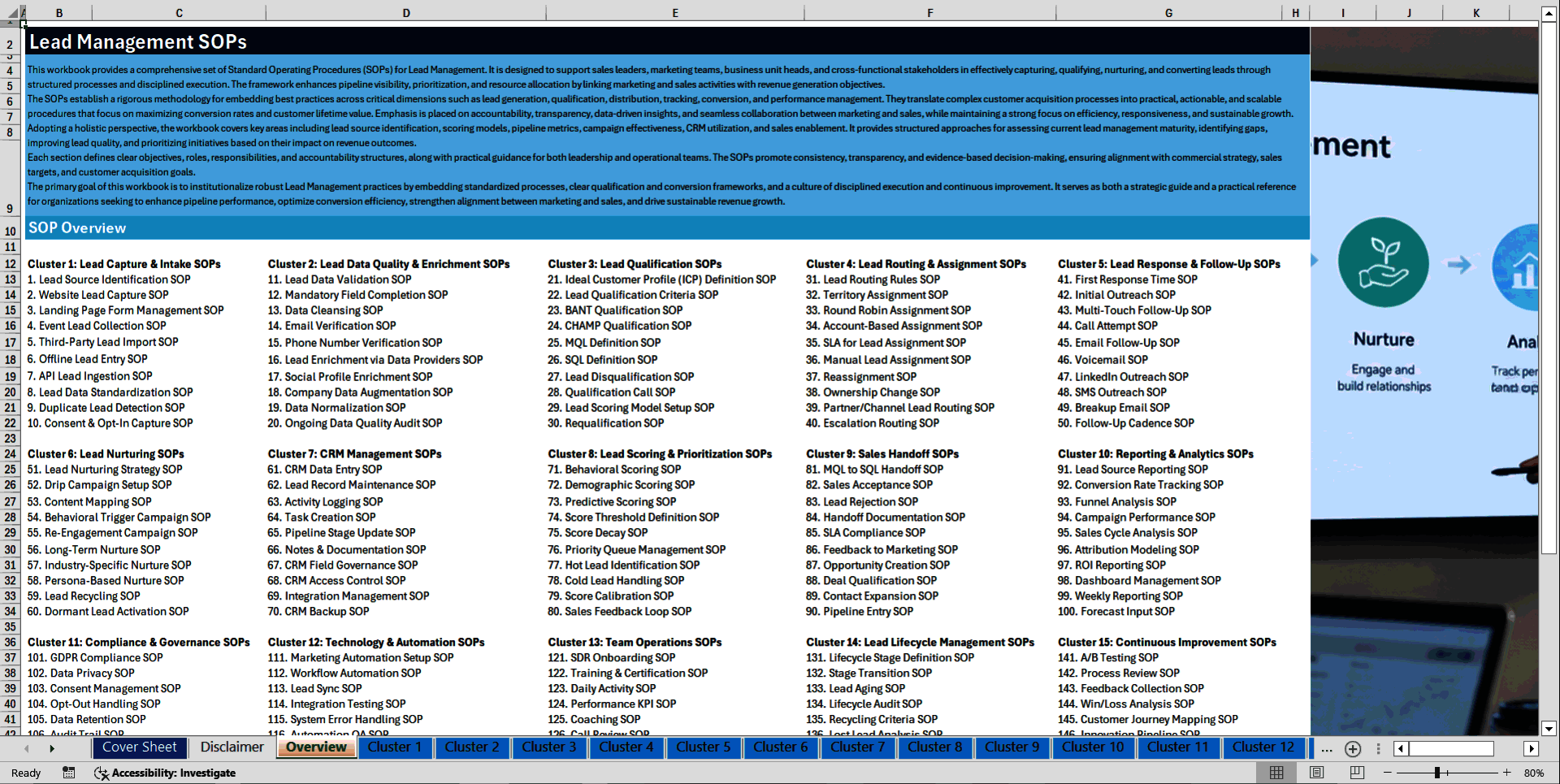Click Cluster 10: Reporting & Analytics SOPs heading

click(x=1155, y=454)
